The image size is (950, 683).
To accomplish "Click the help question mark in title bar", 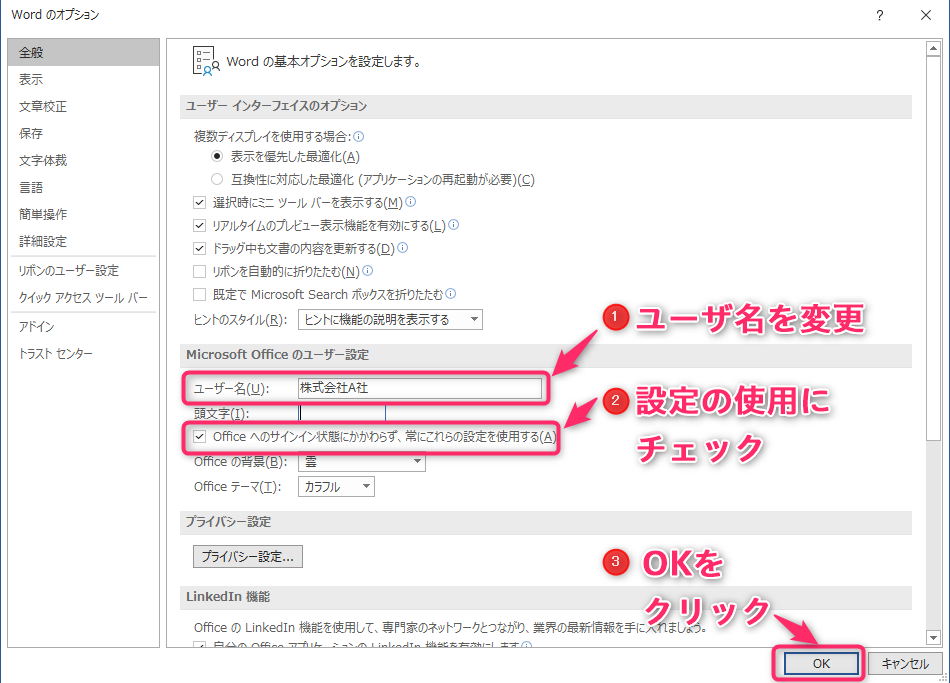I will tap(879, 15).
